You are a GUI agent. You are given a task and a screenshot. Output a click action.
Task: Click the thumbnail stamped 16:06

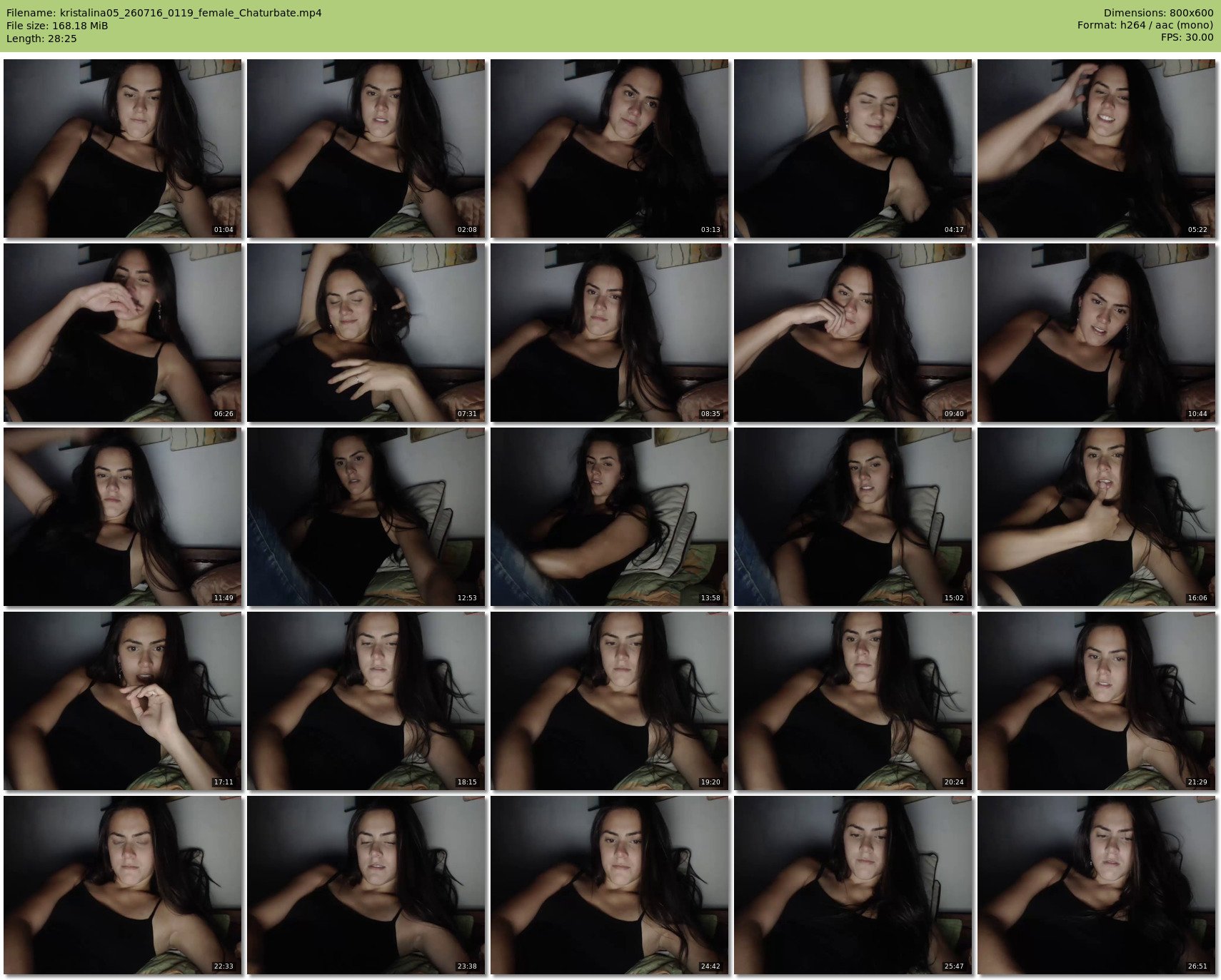[x=1096, y=517]
